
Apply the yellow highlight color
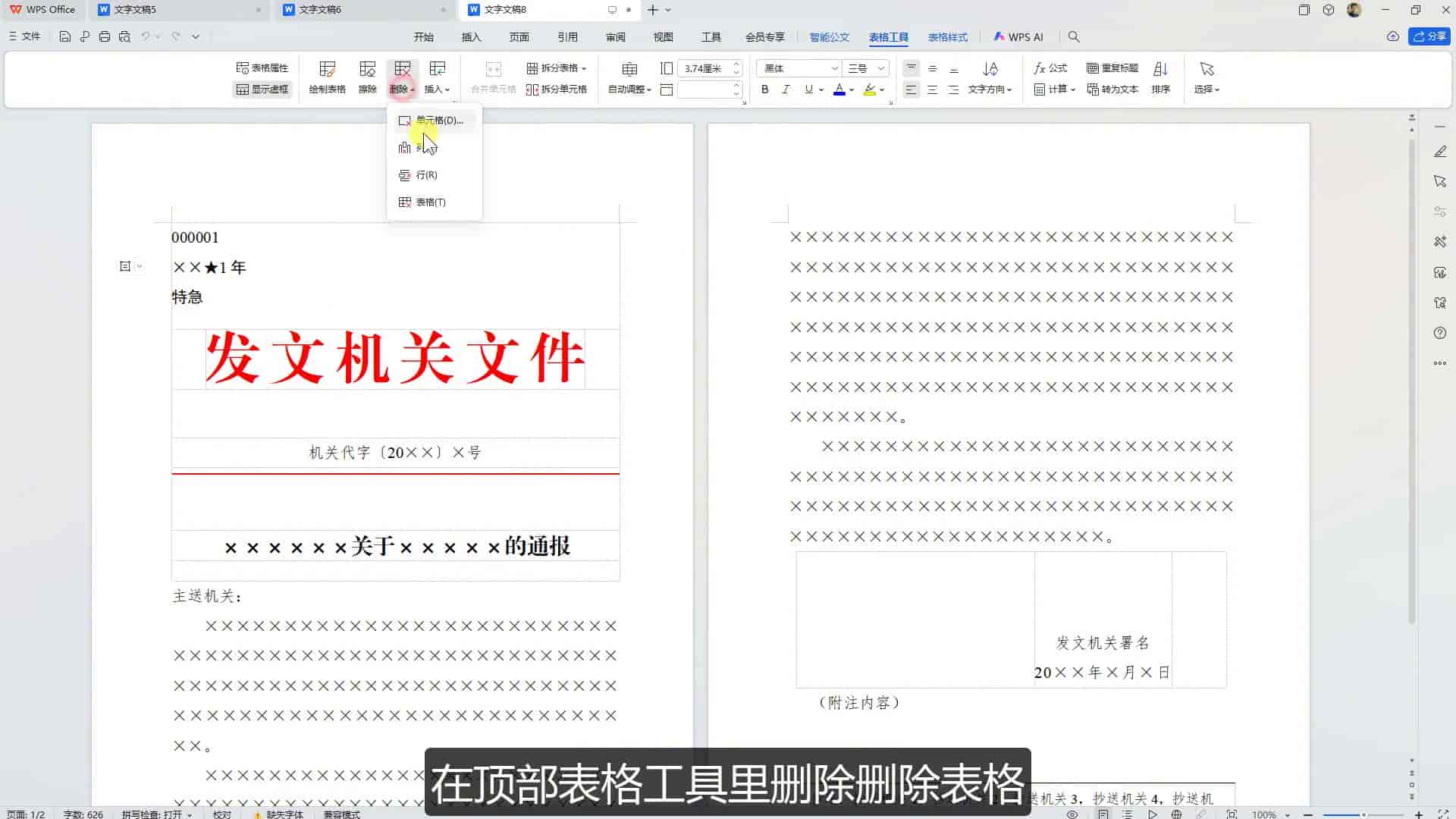tap(870, 89)
